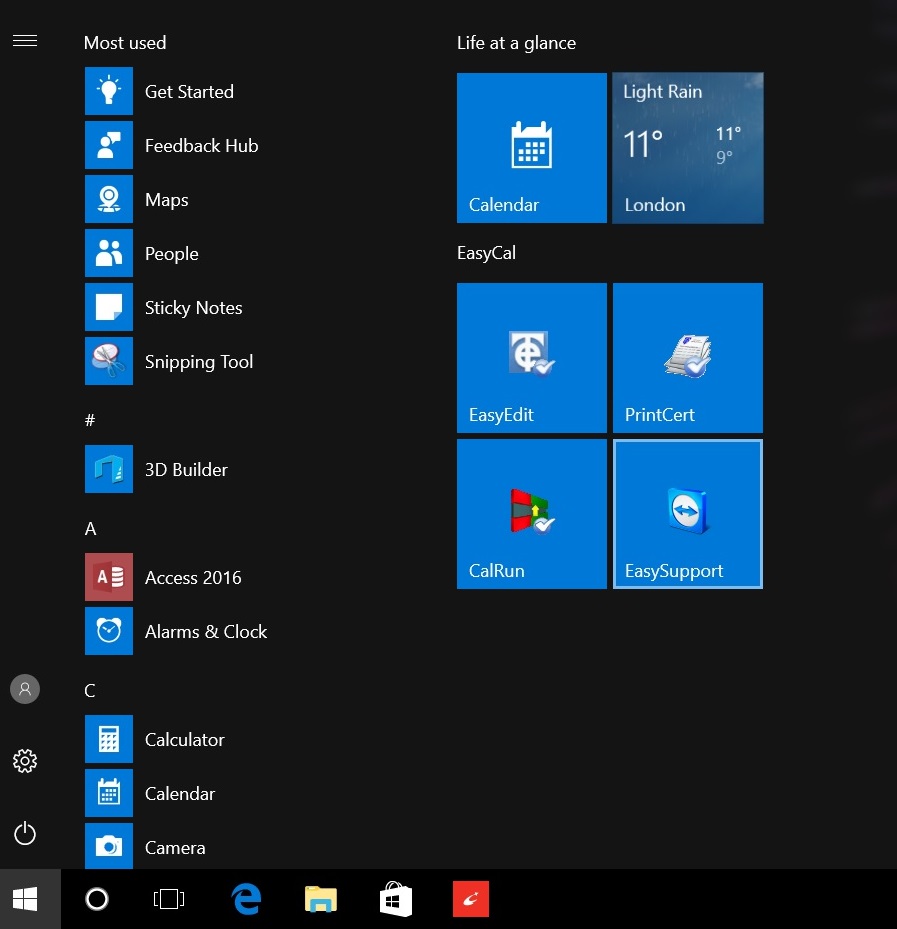The width and height of the screenshot is (897, 929).
Task: Open Feedback Hub from Most used
Action: point(201,146)
